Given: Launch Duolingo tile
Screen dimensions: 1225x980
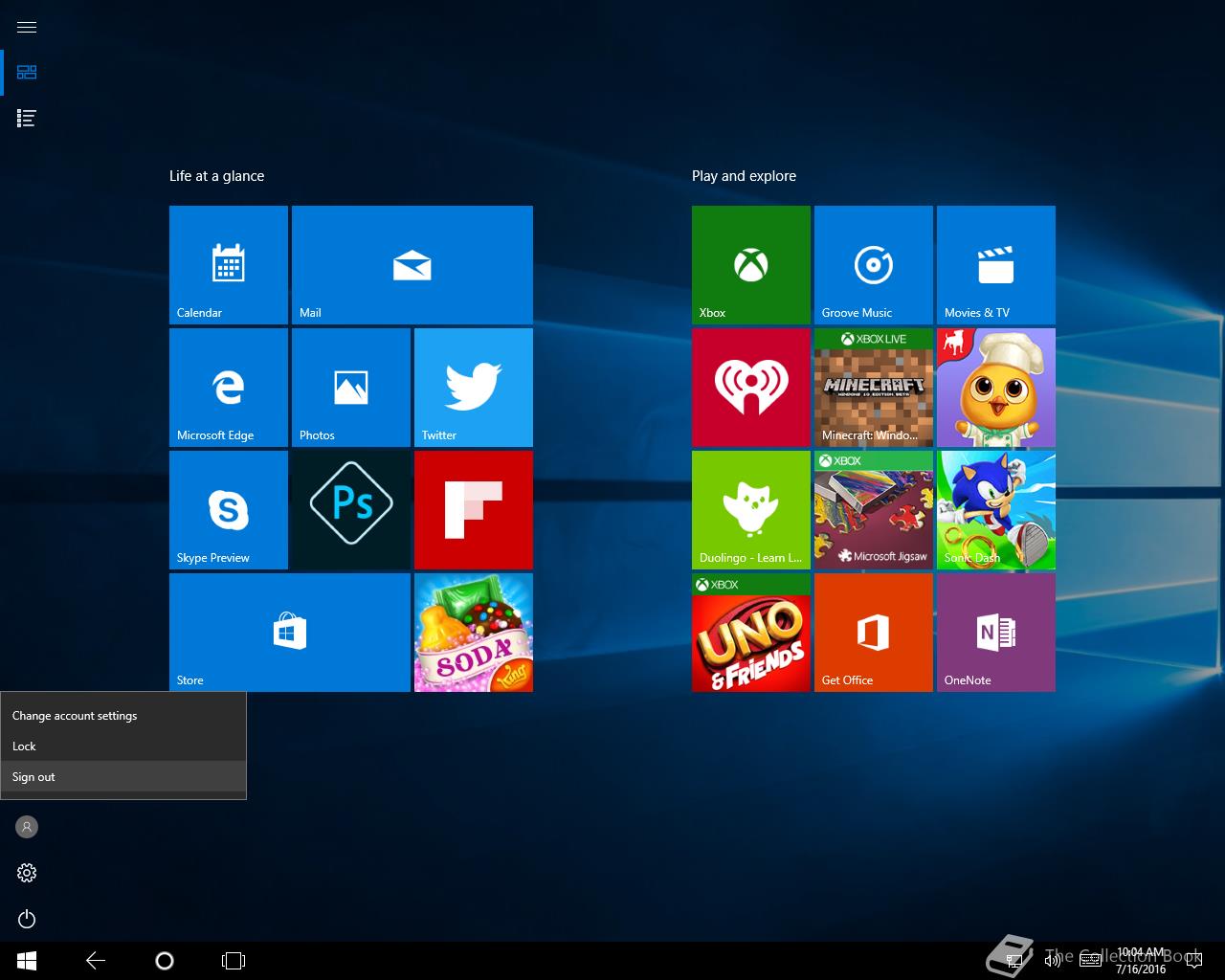Looking at the screenshot, I should point(751,510).
